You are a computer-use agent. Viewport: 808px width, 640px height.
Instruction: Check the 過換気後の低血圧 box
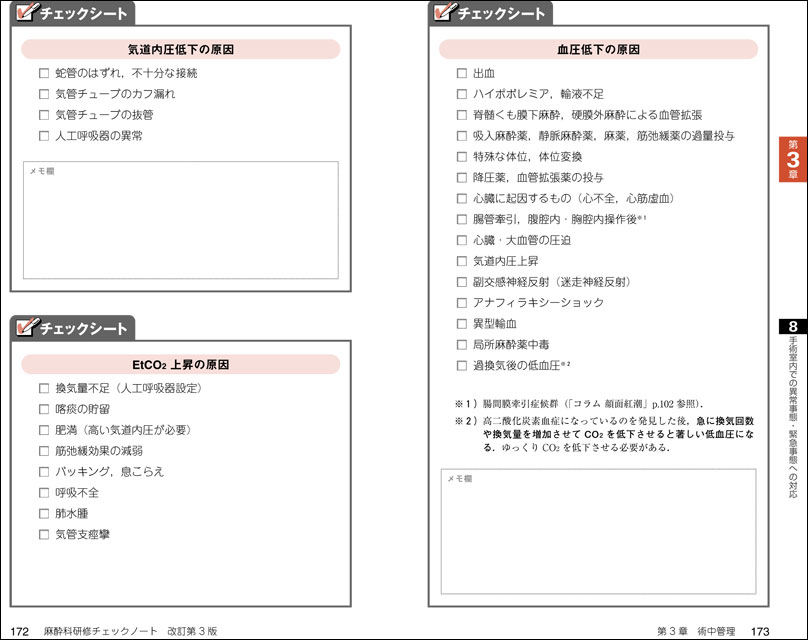(x=462, y=366)
